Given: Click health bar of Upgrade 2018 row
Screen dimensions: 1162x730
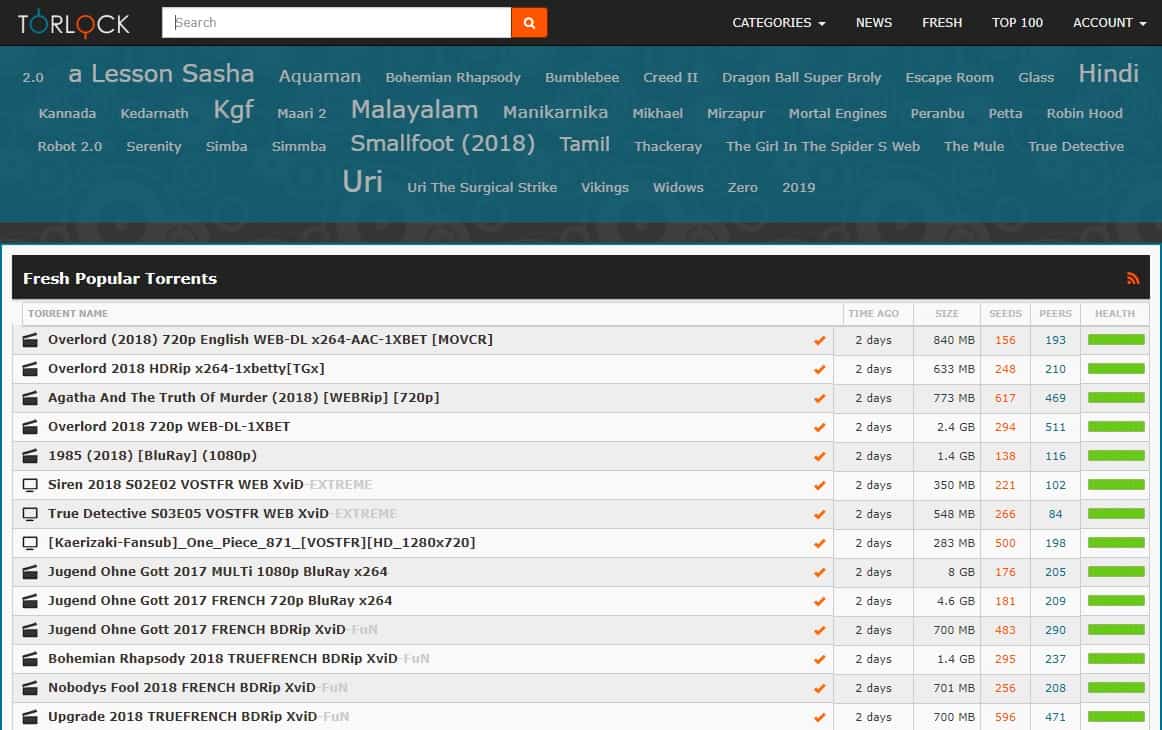Looking at the screenshot, I should 1116,717.
